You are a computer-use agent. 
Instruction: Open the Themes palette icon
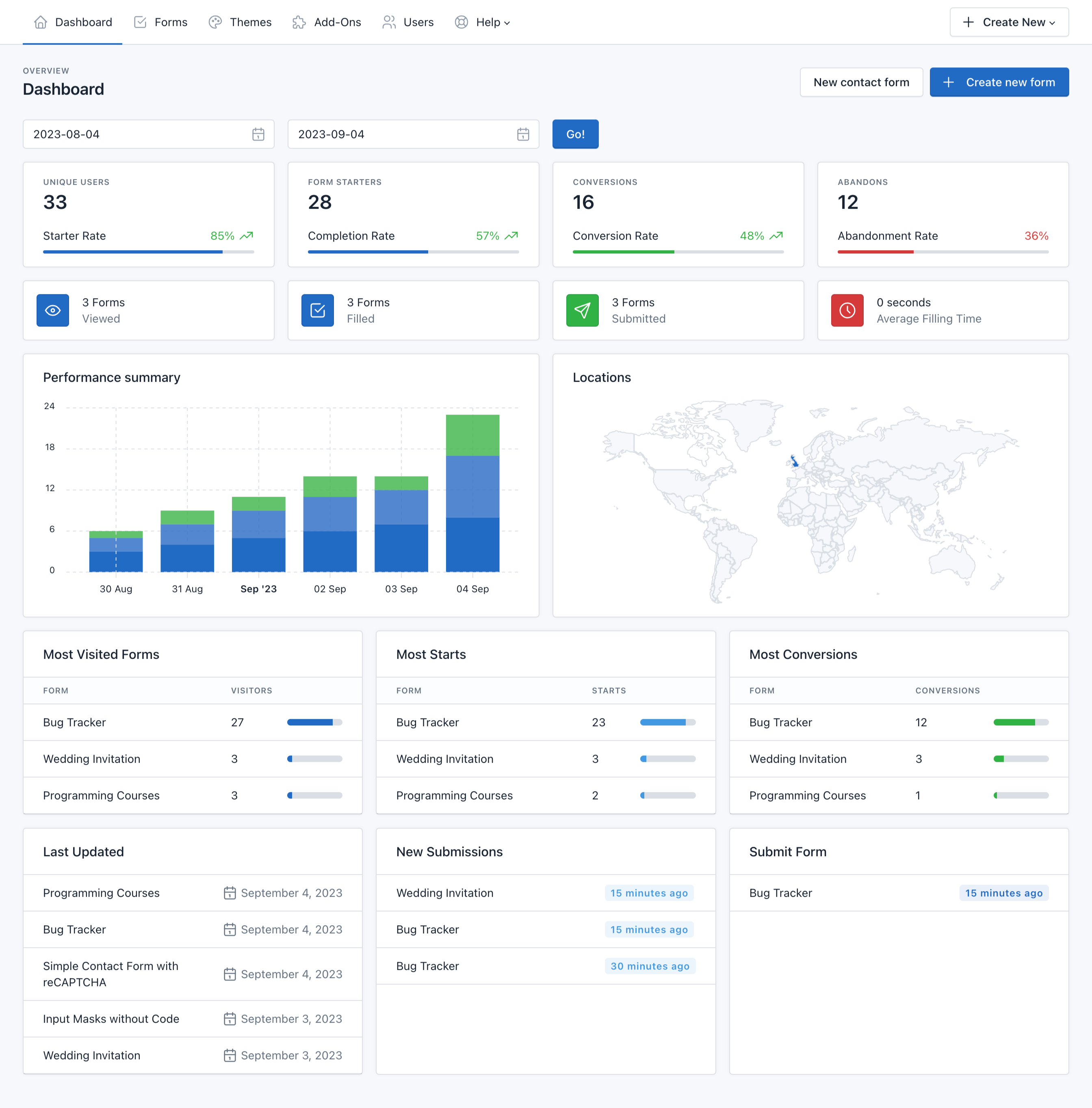[216, 22]
